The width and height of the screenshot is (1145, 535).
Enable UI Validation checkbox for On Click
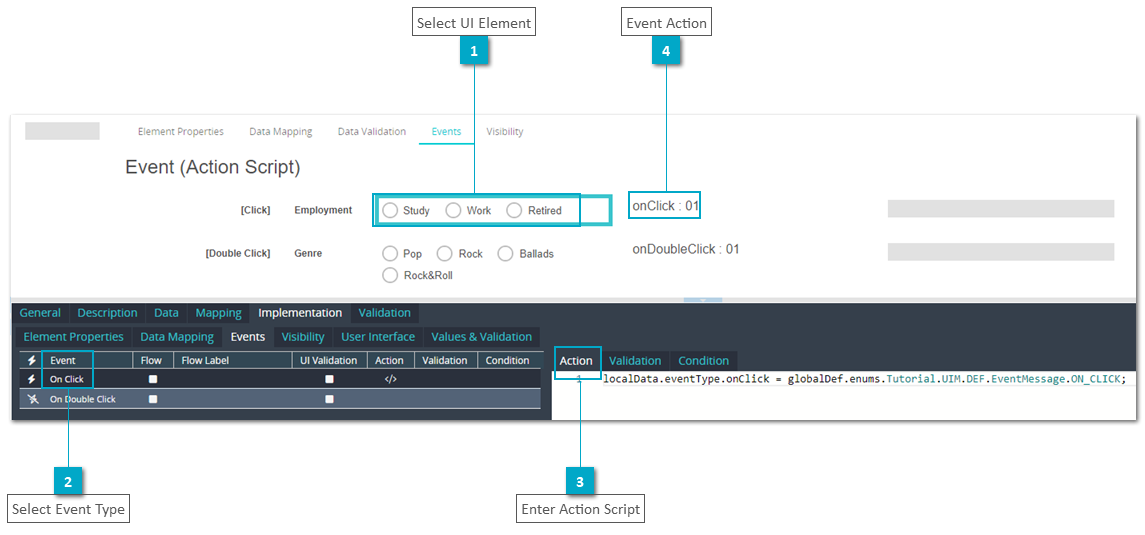329,380
